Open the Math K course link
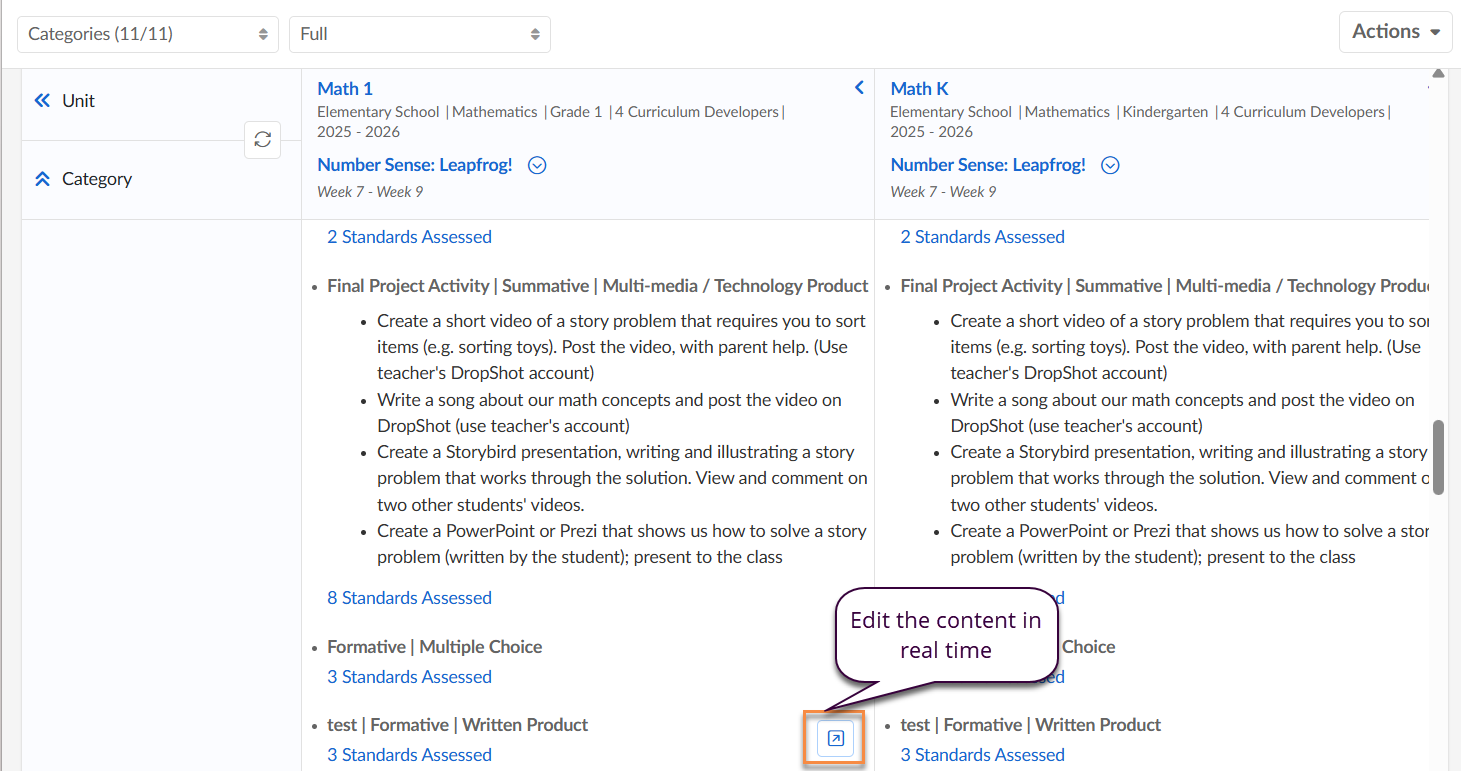This screenshot has height=771, width=1461. [919, 89]
